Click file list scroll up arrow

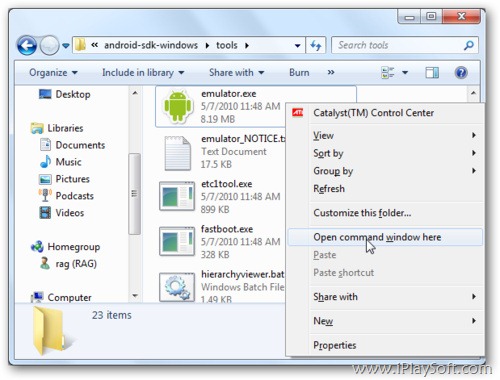point(473,93)
